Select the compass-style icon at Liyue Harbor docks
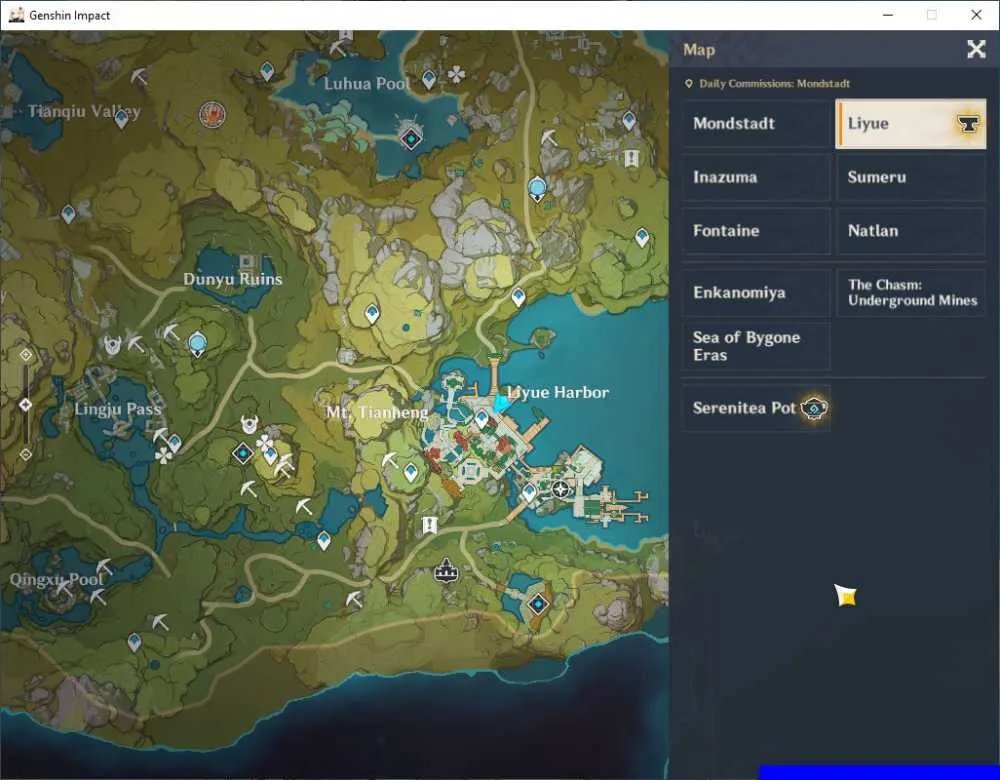The image size is (1000, 780). click(x=561, y=489)
